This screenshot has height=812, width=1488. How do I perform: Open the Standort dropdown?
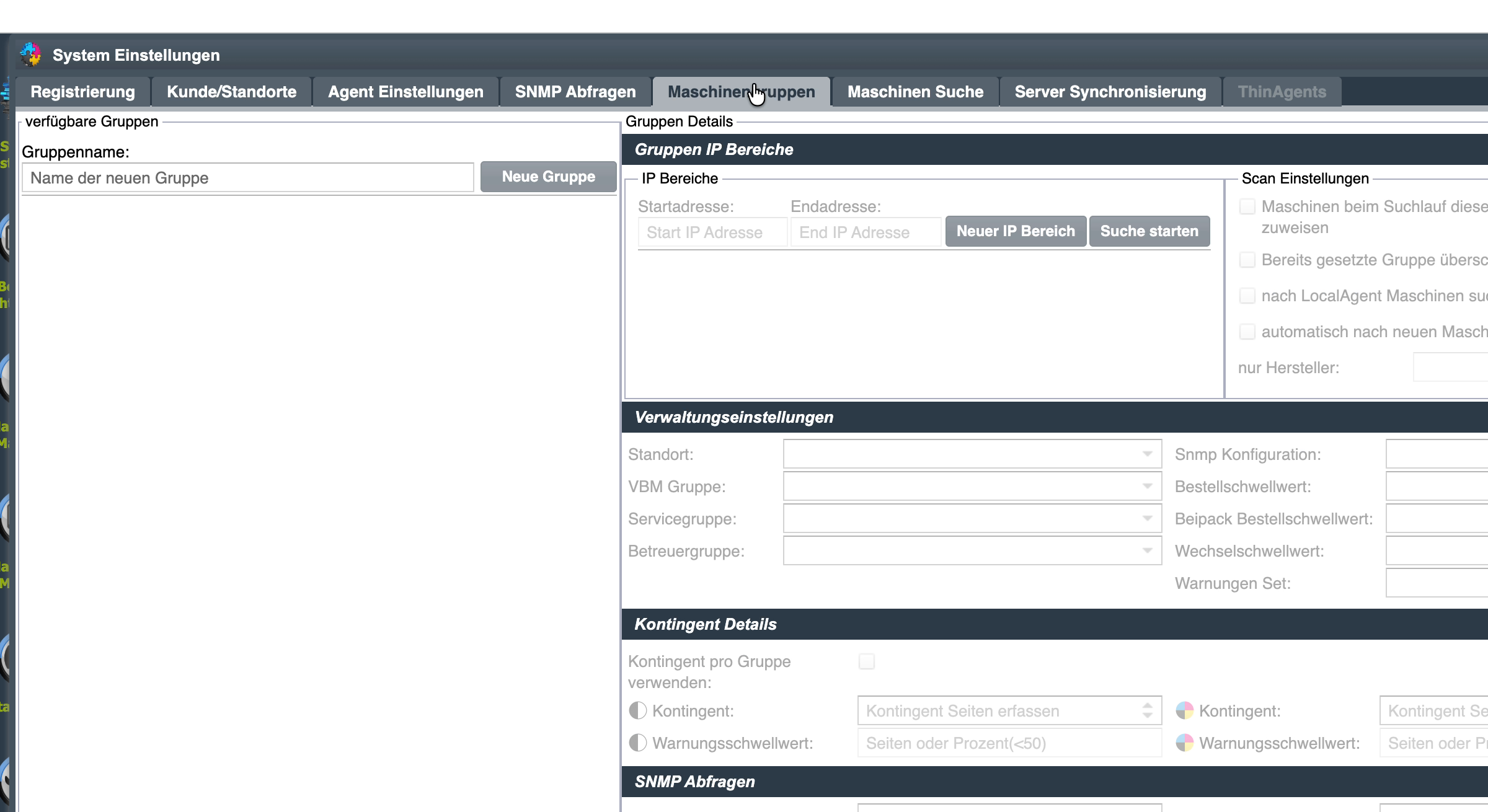coord(972,454)
